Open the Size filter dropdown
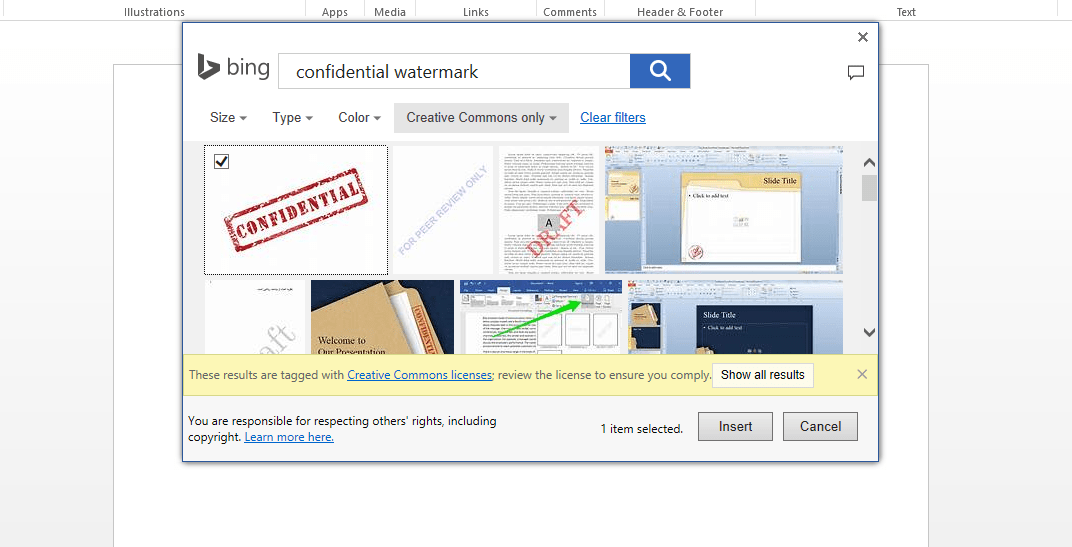This screenshot has height=547, width=1072. (228, 118)
